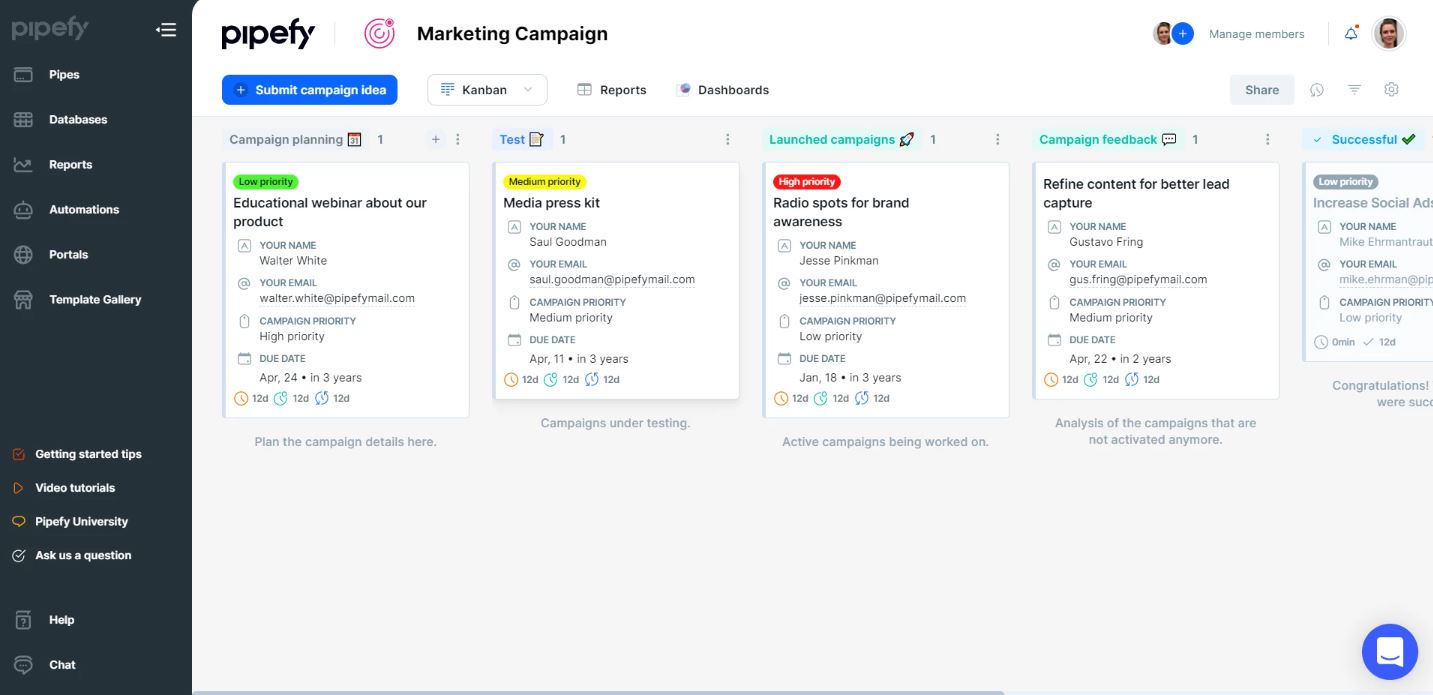
Task: Open Campaign feedback column options menu
Action: tap(1268, 140)
